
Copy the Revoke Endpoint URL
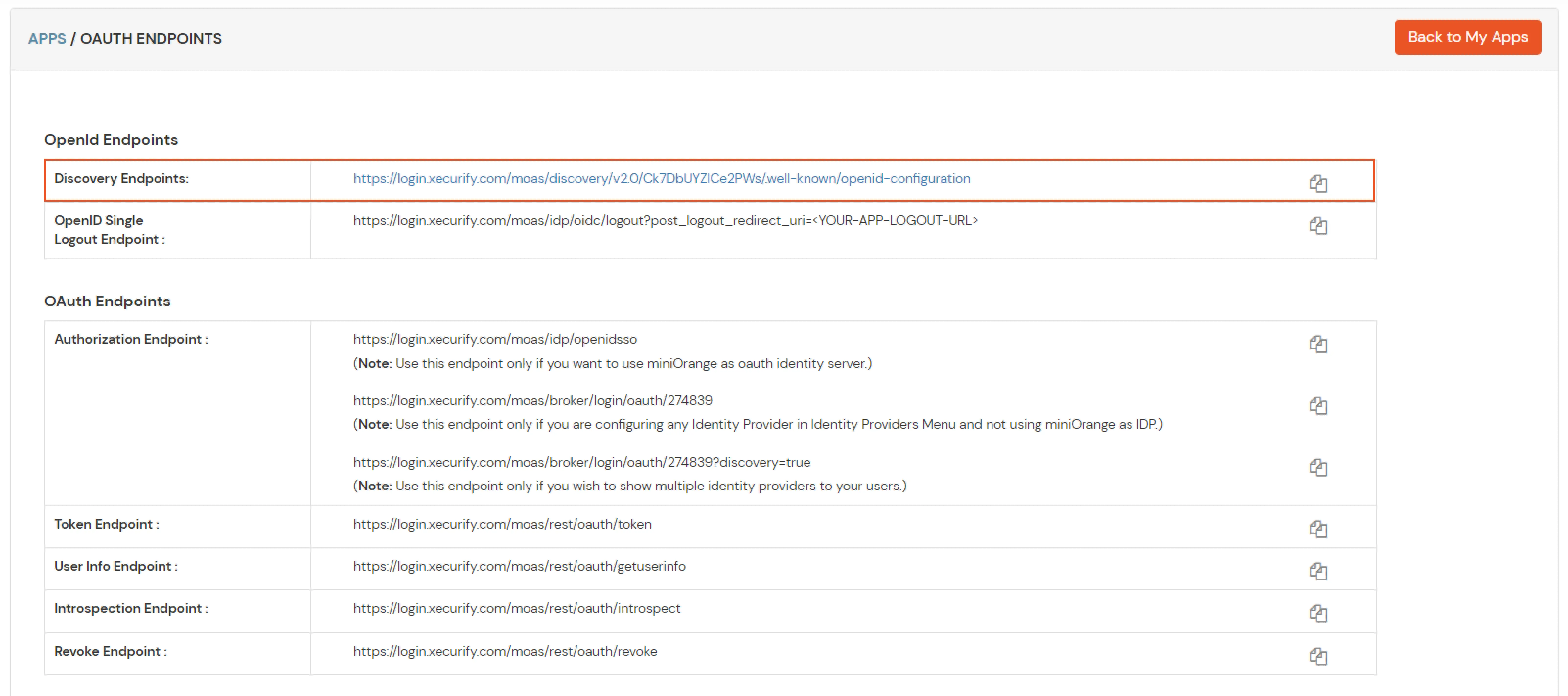click(x=1318, y=656)
